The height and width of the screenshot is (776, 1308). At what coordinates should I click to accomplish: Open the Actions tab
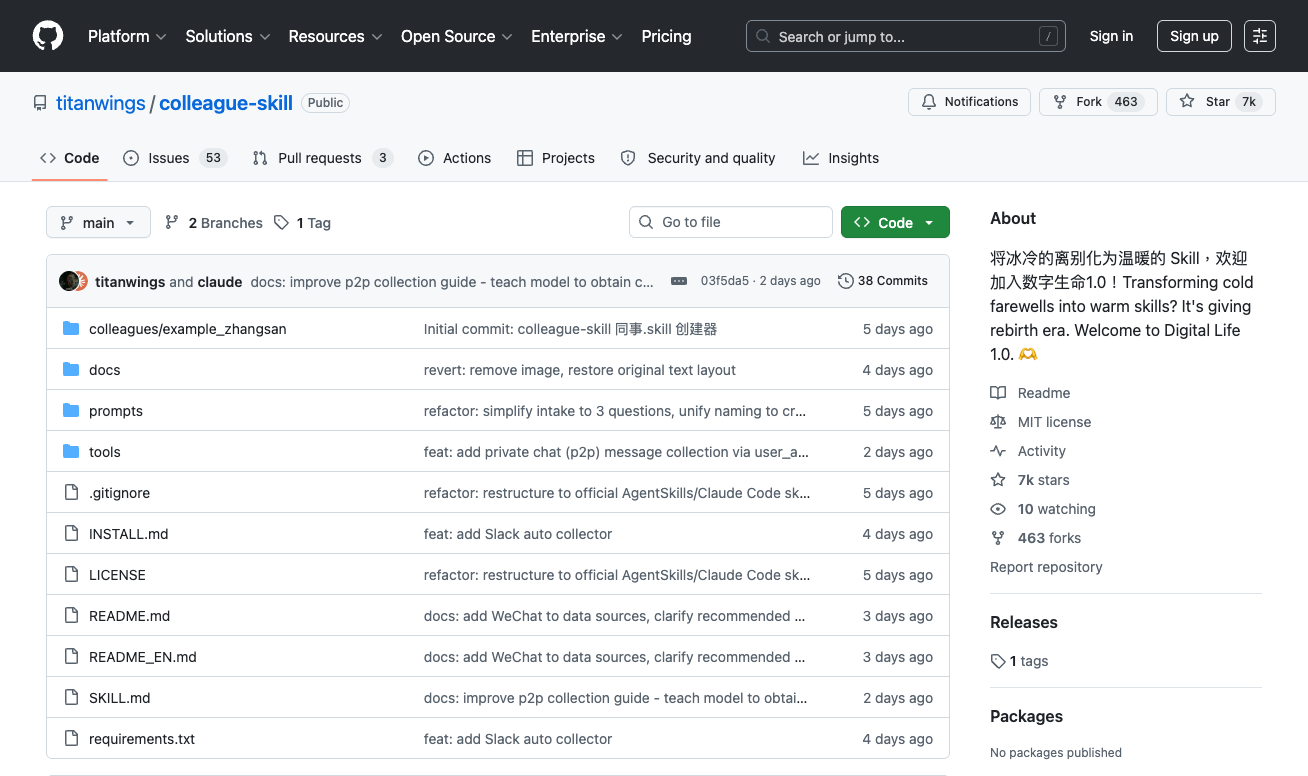click(454, 158)
